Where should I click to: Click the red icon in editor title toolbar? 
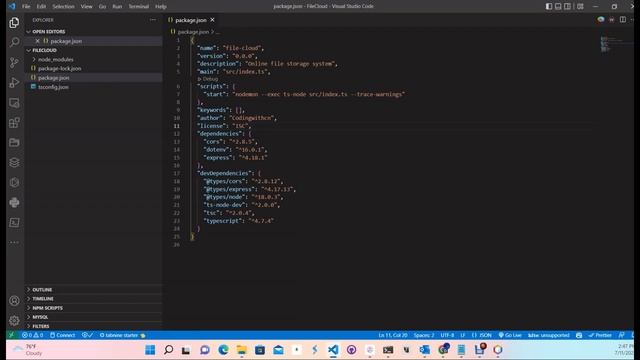point(611,20)
